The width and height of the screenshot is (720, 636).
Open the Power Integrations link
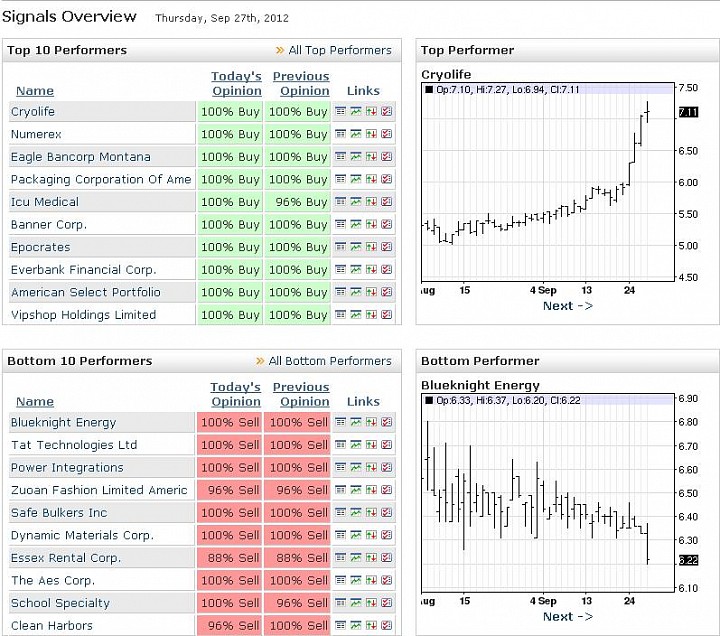[x=67, y=467]
